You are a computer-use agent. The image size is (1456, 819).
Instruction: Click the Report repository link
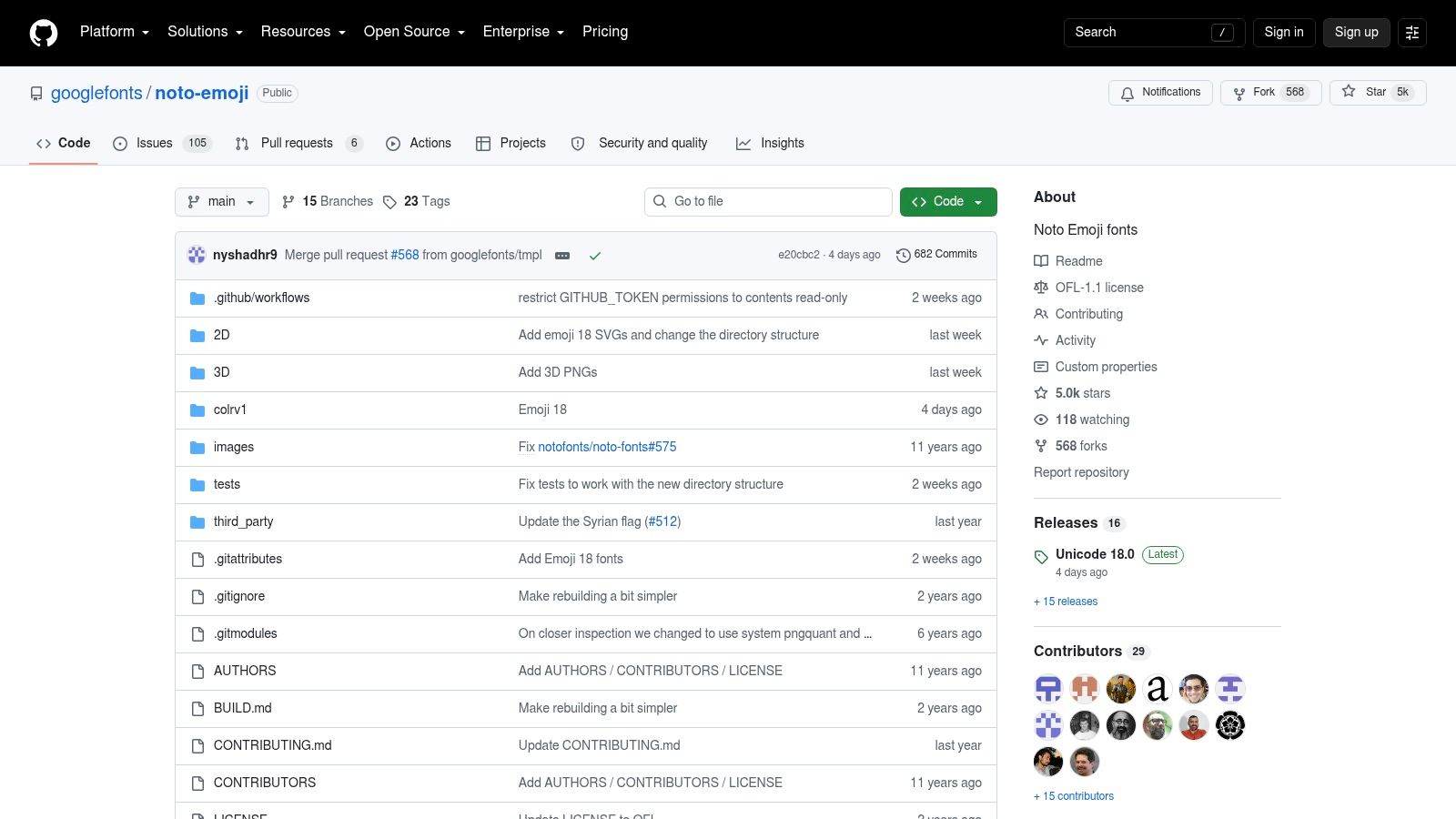tap(1081, 473)
